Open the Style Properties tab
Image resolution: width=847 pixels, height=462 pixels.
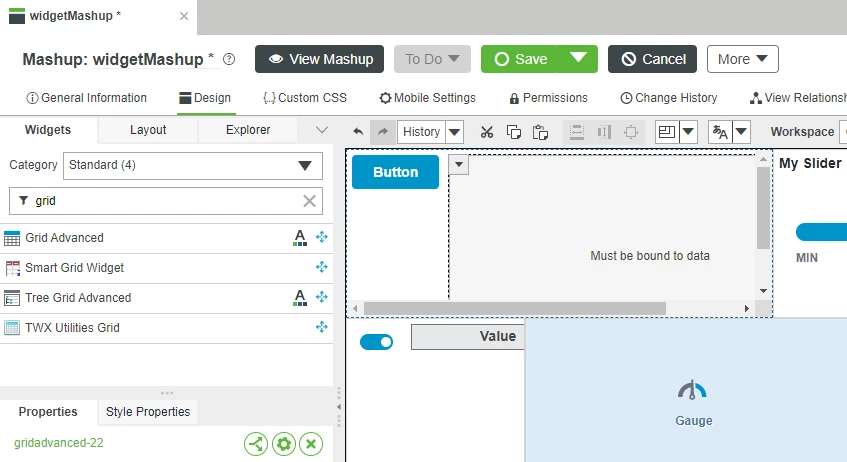[148, 412]
